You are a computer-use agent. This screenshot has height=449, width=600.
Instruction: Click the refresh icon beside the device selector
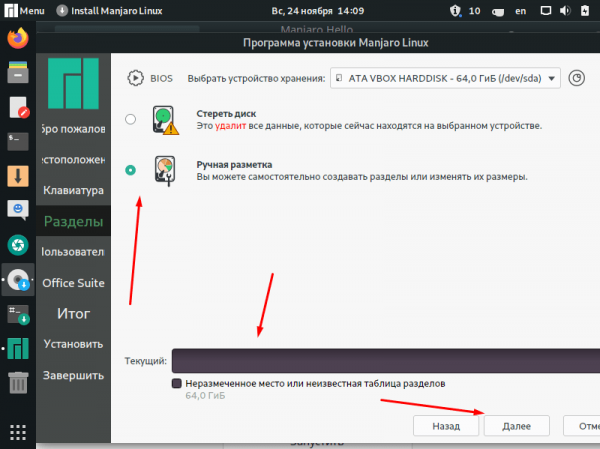576,78
